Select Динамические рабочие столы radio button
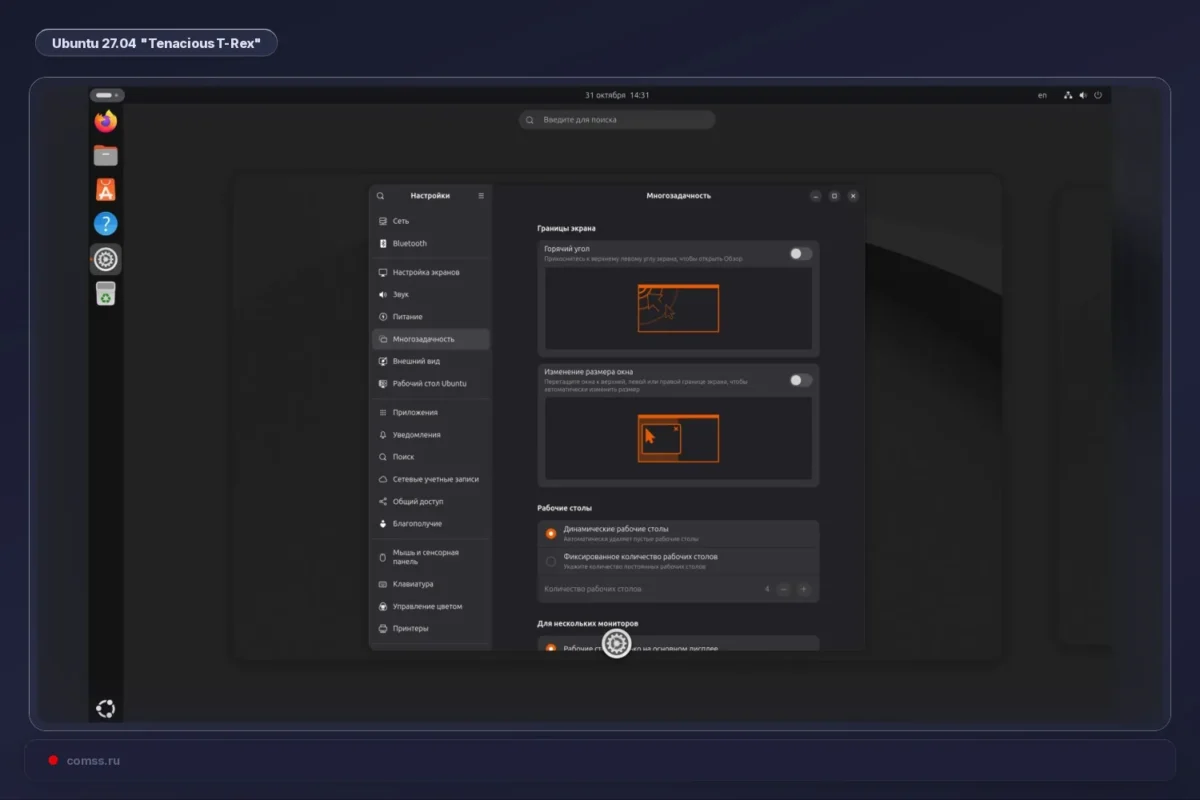1200x800 pixels. coord(551,533)
